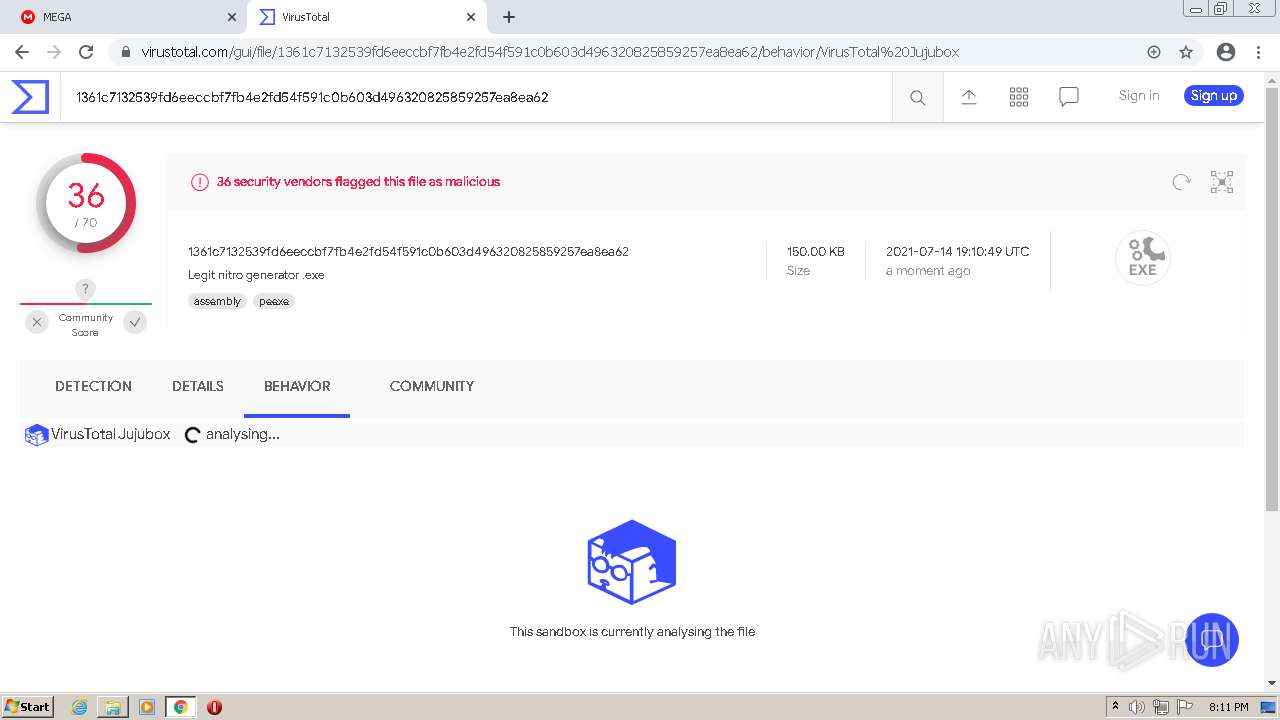Screen dimensions: 1280x720
Task: Open the apps grid icon
Action: pos(1019,96)
